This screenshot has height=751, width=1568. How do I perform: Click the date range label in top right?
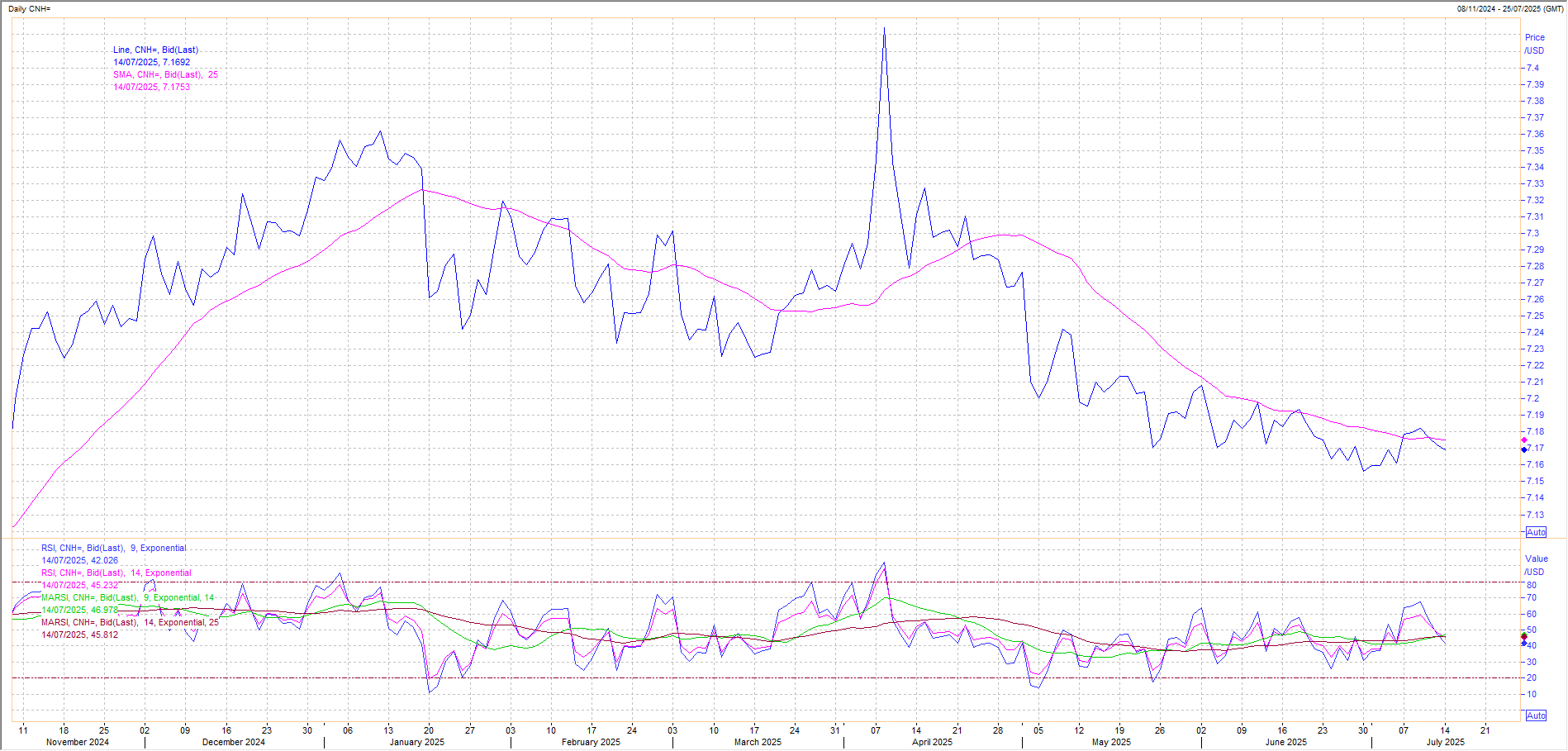tap(1510, 8)
